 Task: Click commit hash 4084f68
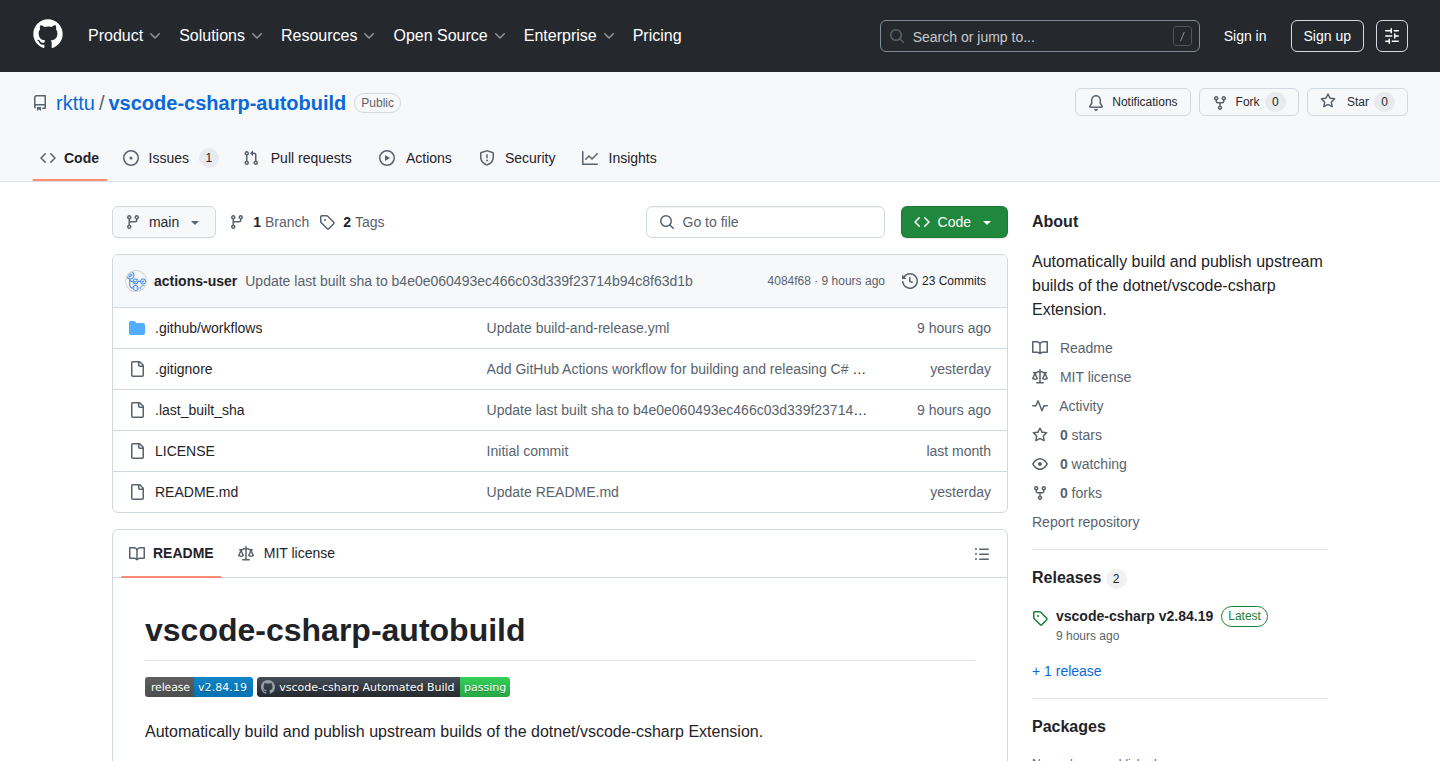(x=789, y=281)
